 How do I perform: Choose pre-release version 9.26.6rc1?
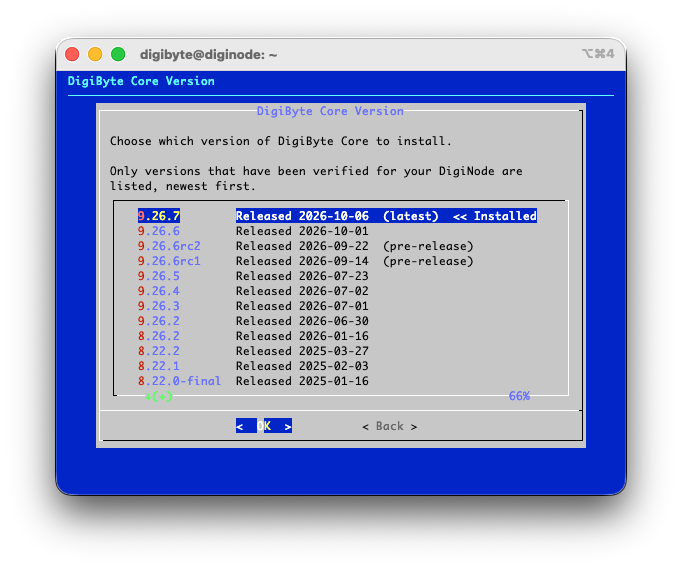(x=305, y=261)
